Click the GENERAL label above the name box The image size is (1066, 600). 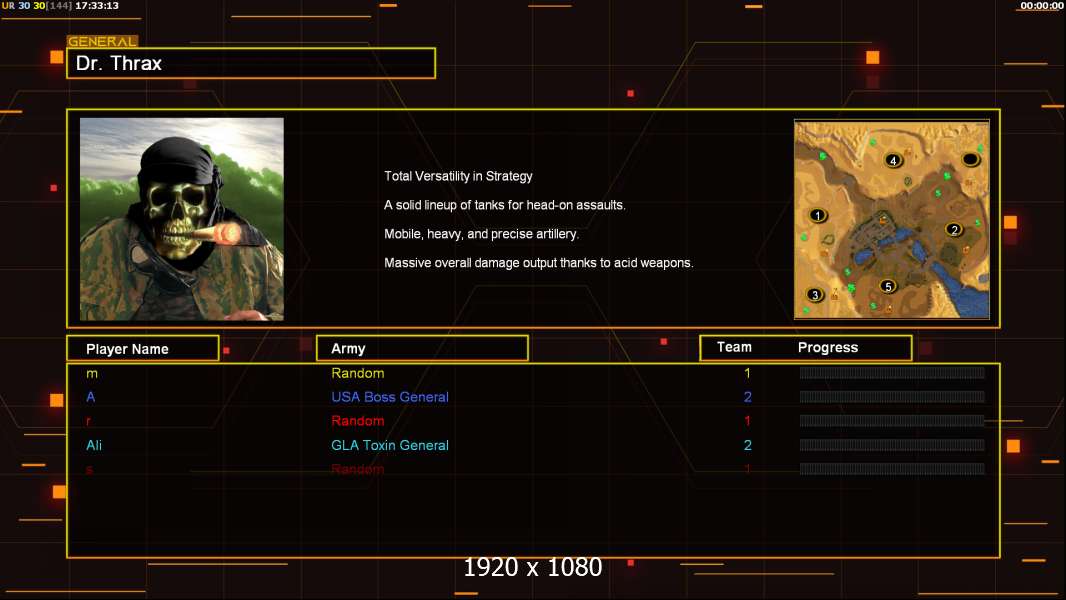click(x=102, y=41)
